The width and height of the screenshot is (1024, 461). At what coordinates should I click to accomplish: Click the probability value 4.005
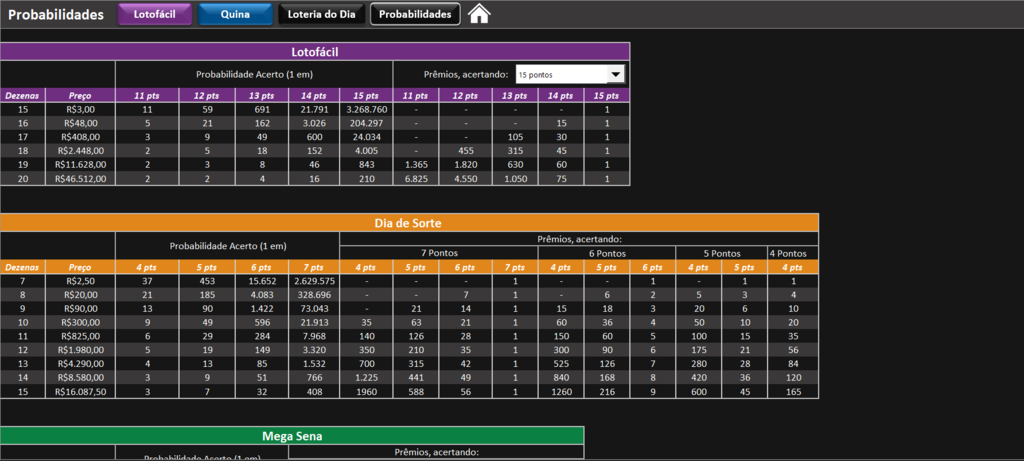click(x=366, y=151)
